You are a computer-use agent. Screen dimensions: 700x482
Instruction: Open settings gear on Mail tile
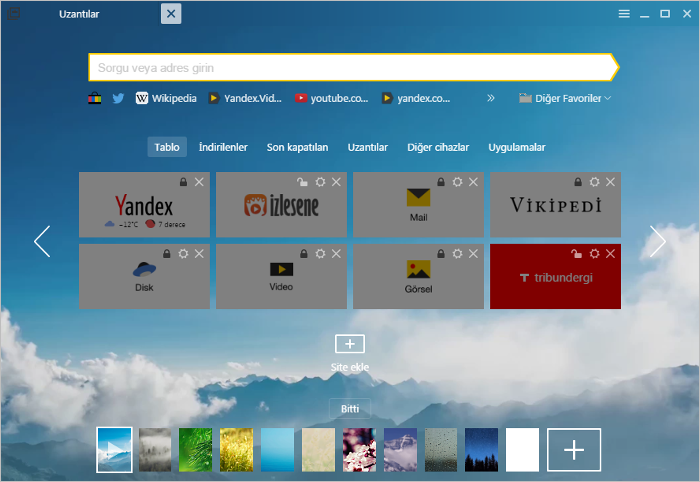click(457, 182)
